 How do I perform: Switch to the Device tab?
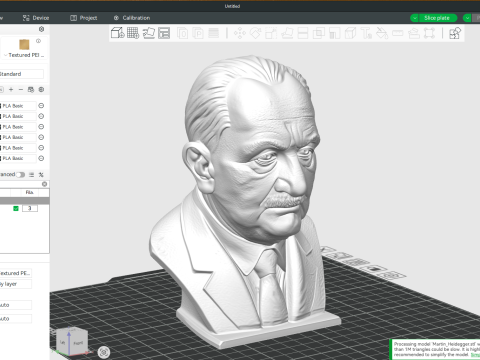tap(36, 18)
